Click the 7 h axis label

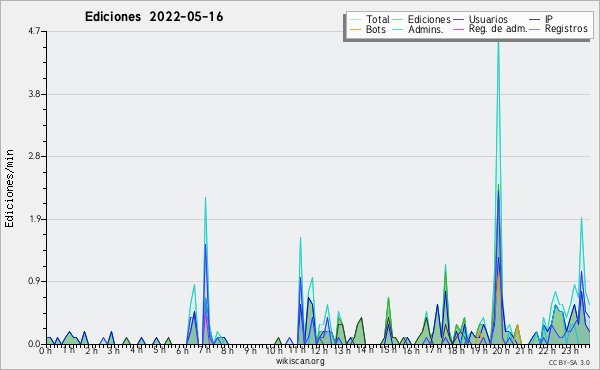(x=205, y=351)
